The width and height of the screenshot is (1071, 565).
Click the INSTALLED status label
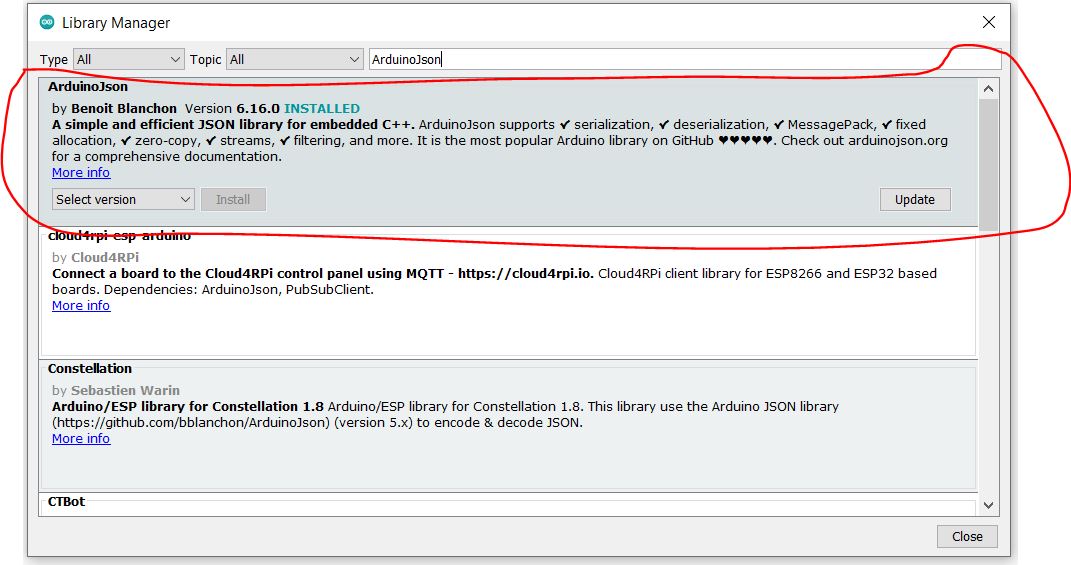point(322,109)
